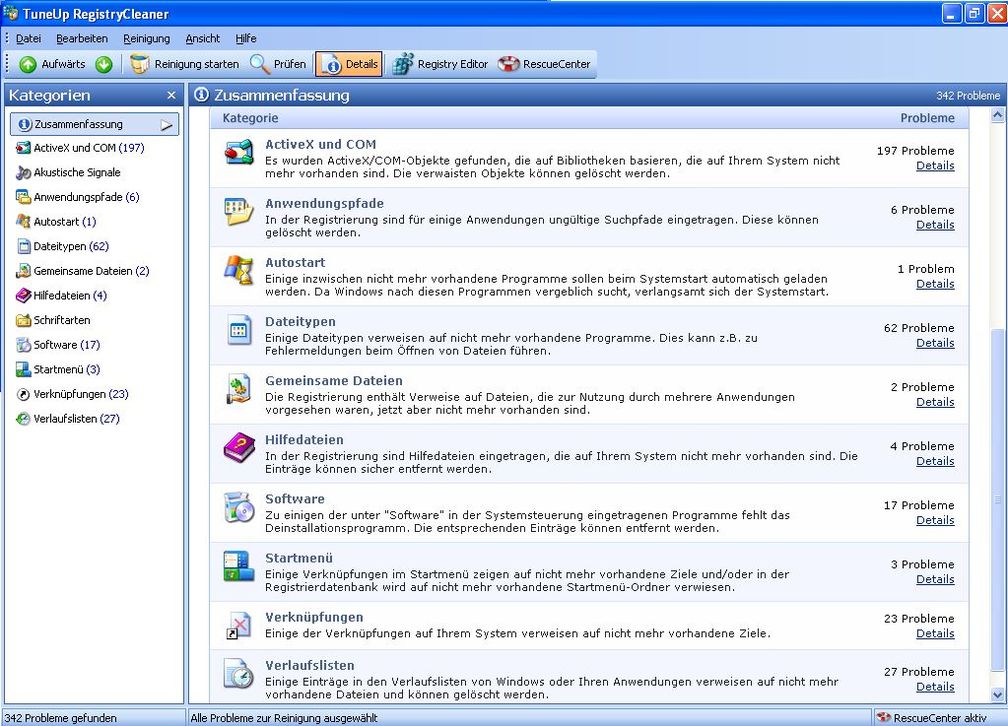This screenshot has width=1008, height=726.
Task: Open Details link for Gemeinsame Dateien
Action: pyautogui.click(x=935, y=403)
